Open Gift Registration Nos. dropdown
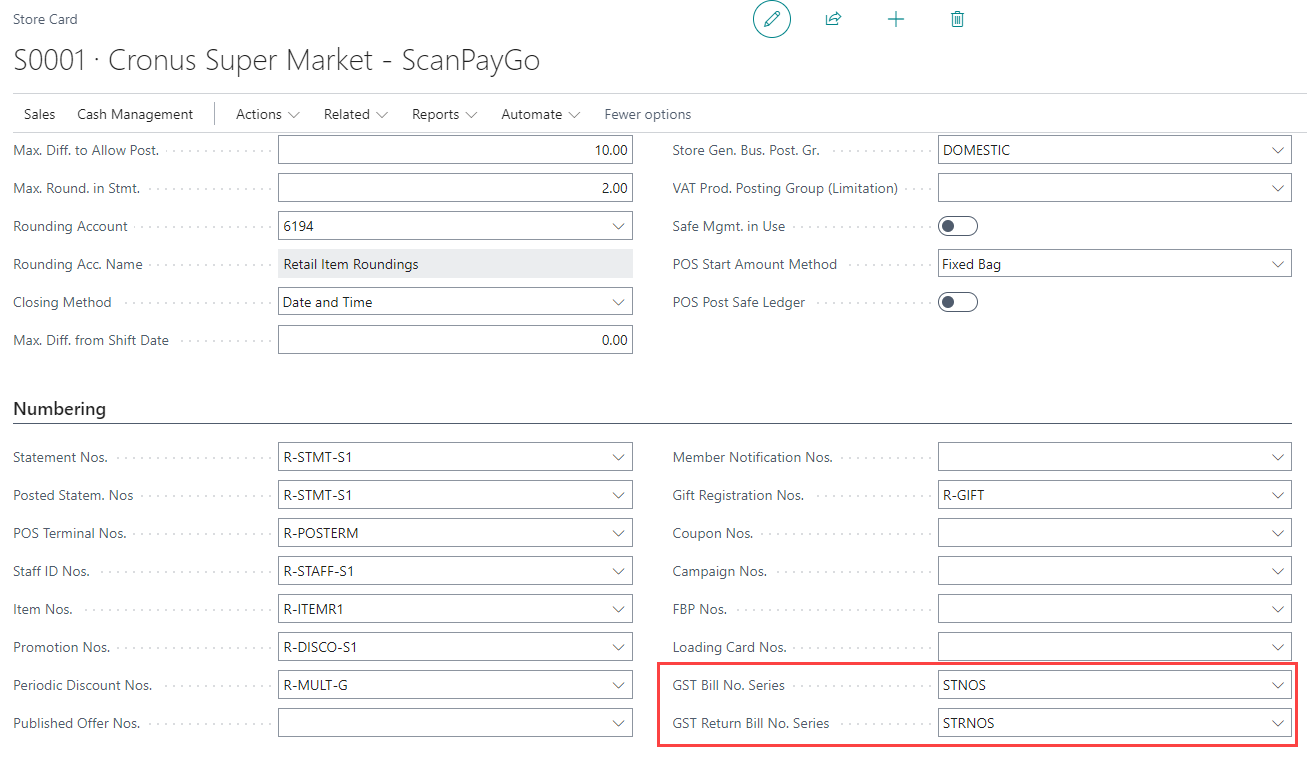This screenshot has width=1307, height=773. point(1277,495)
